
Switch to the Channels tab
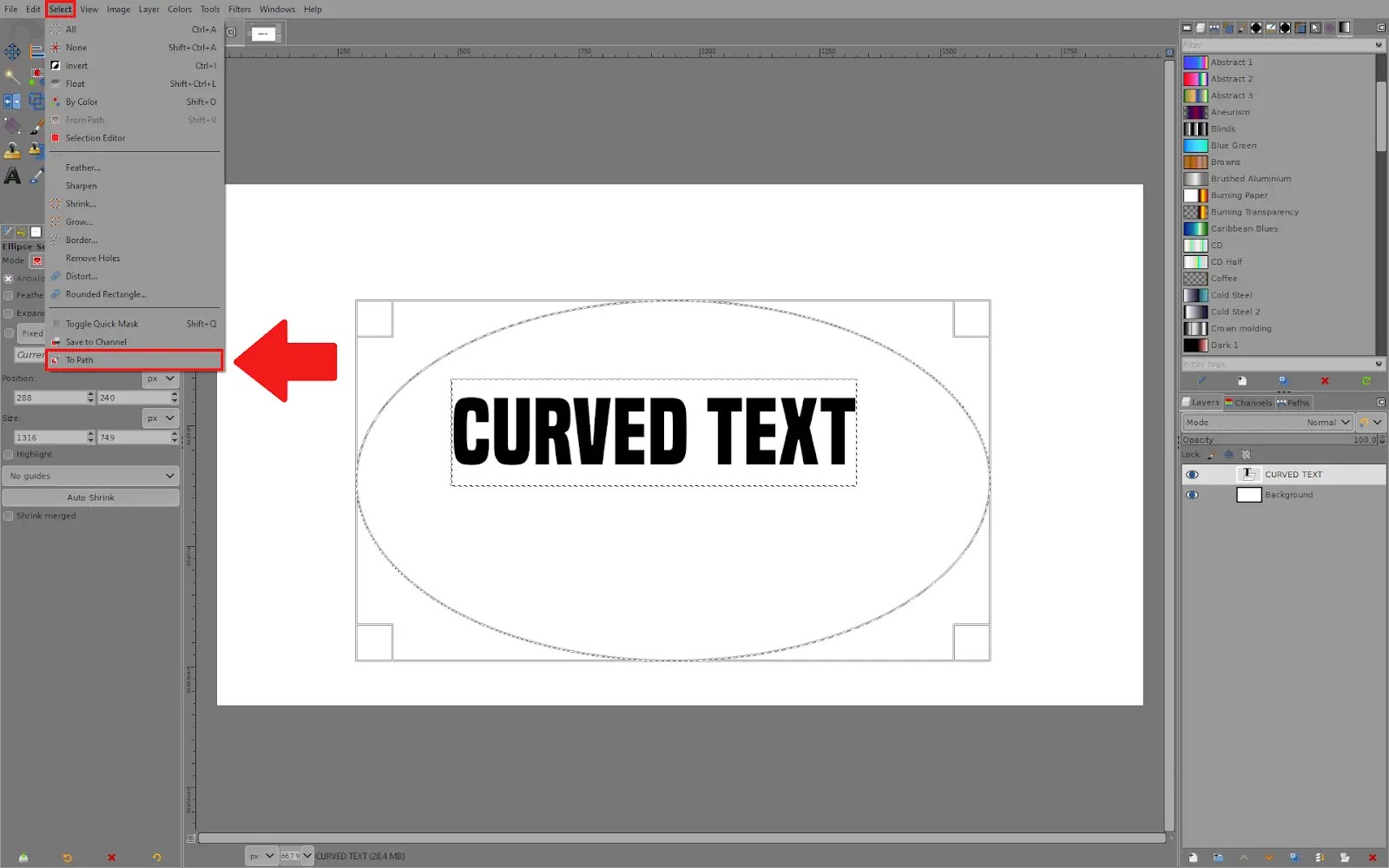(x=1248, y=402)
